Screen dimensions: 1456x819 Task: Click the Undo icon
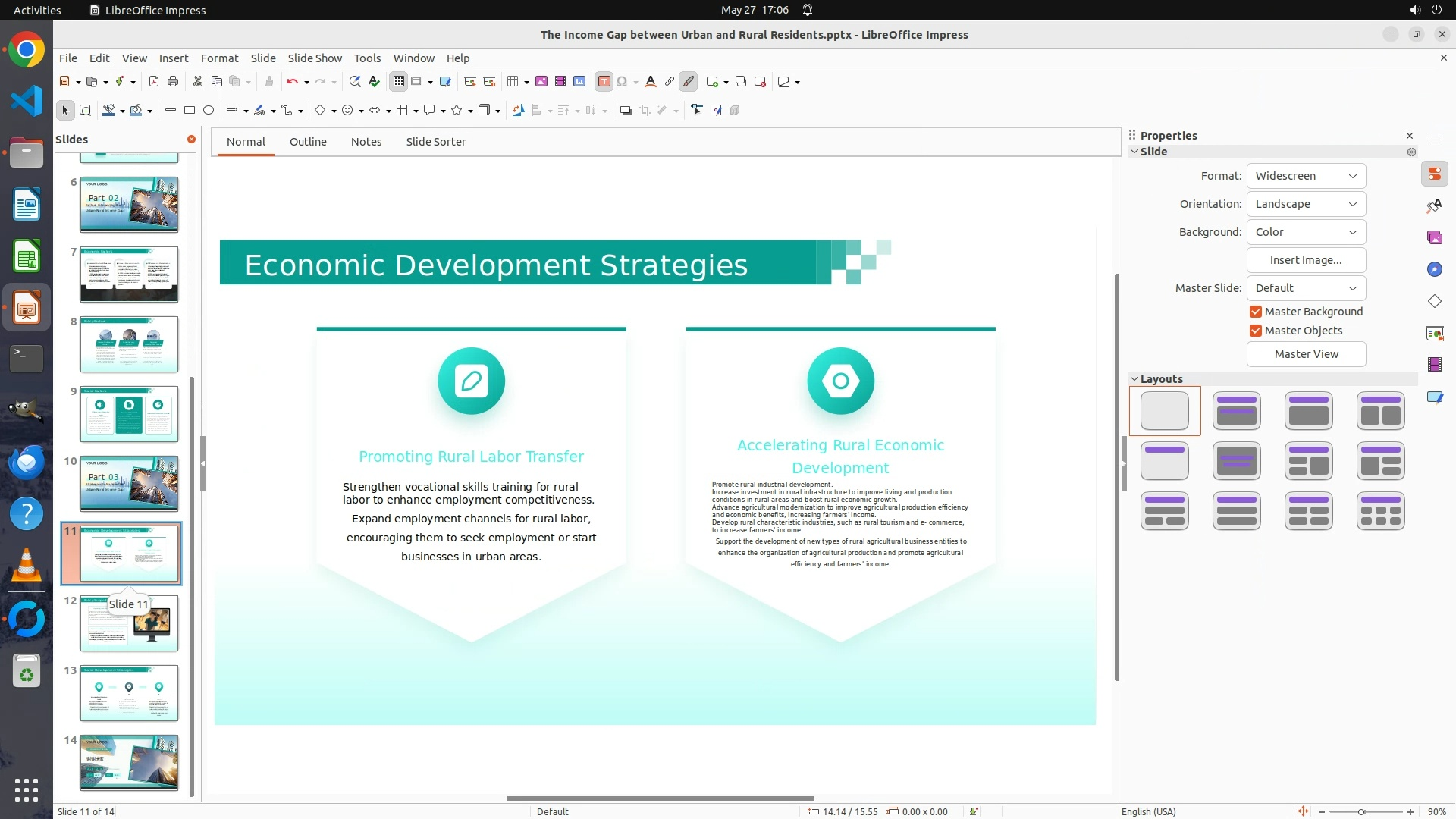292,82
